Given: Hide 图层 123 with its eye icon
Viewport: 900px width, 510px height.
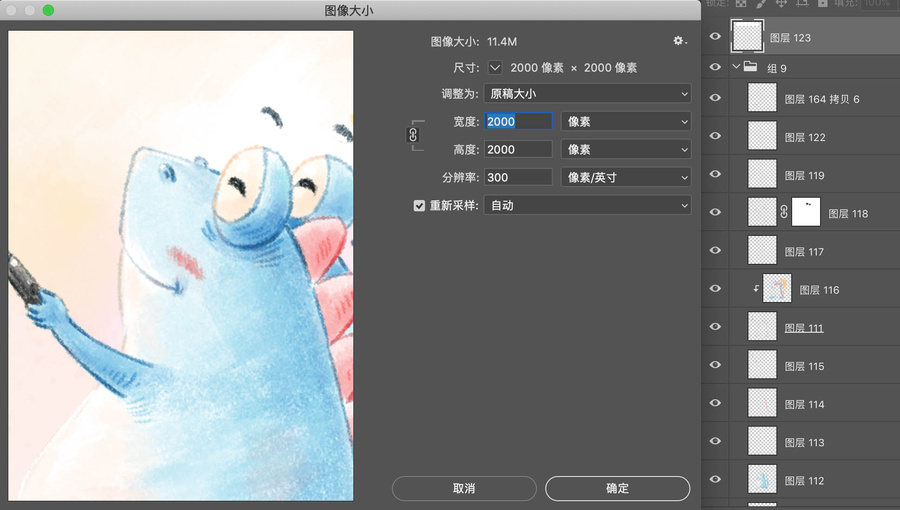Looking at the screenshot, I should [715, 37].
